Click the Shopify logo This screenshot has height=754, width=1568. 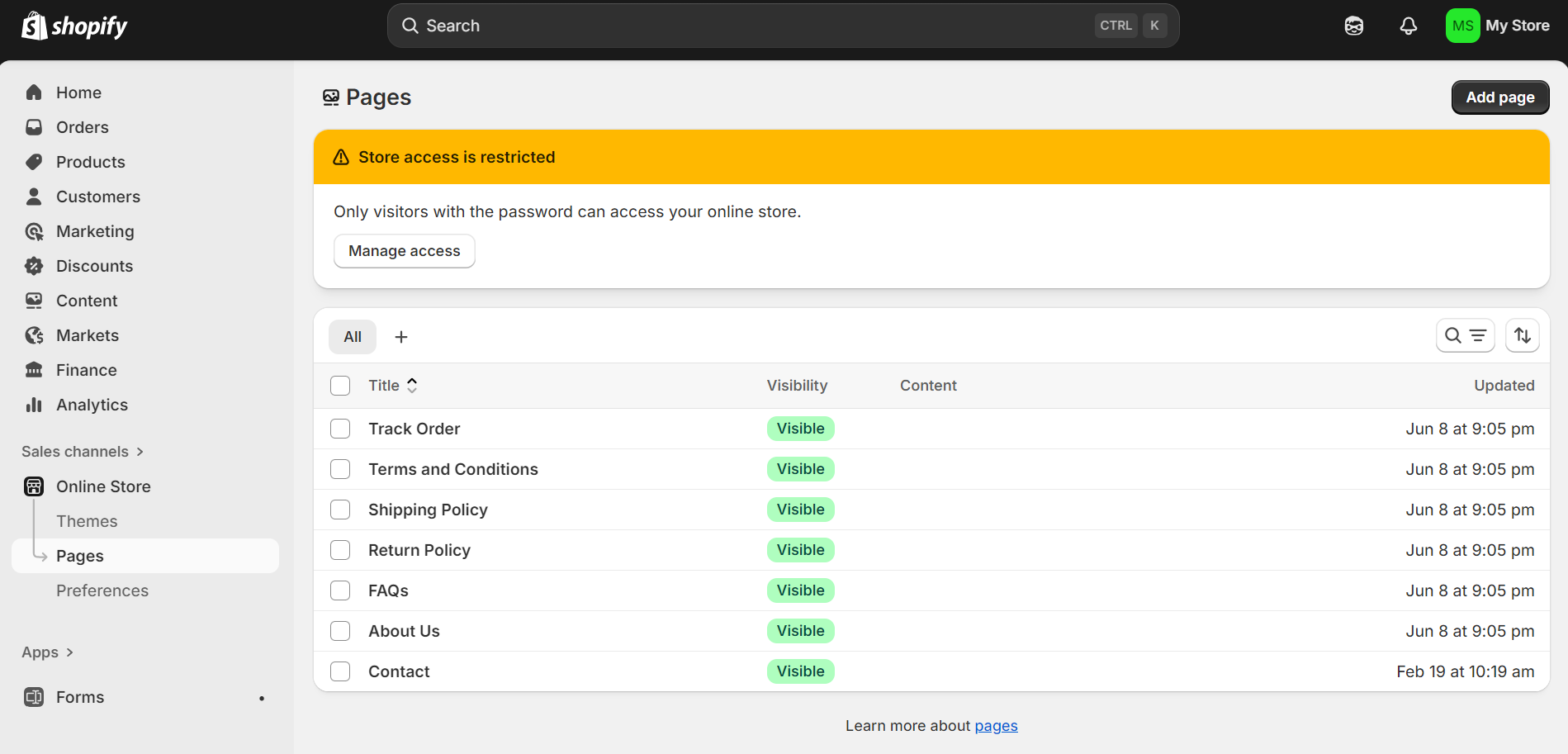coord(73,26)
